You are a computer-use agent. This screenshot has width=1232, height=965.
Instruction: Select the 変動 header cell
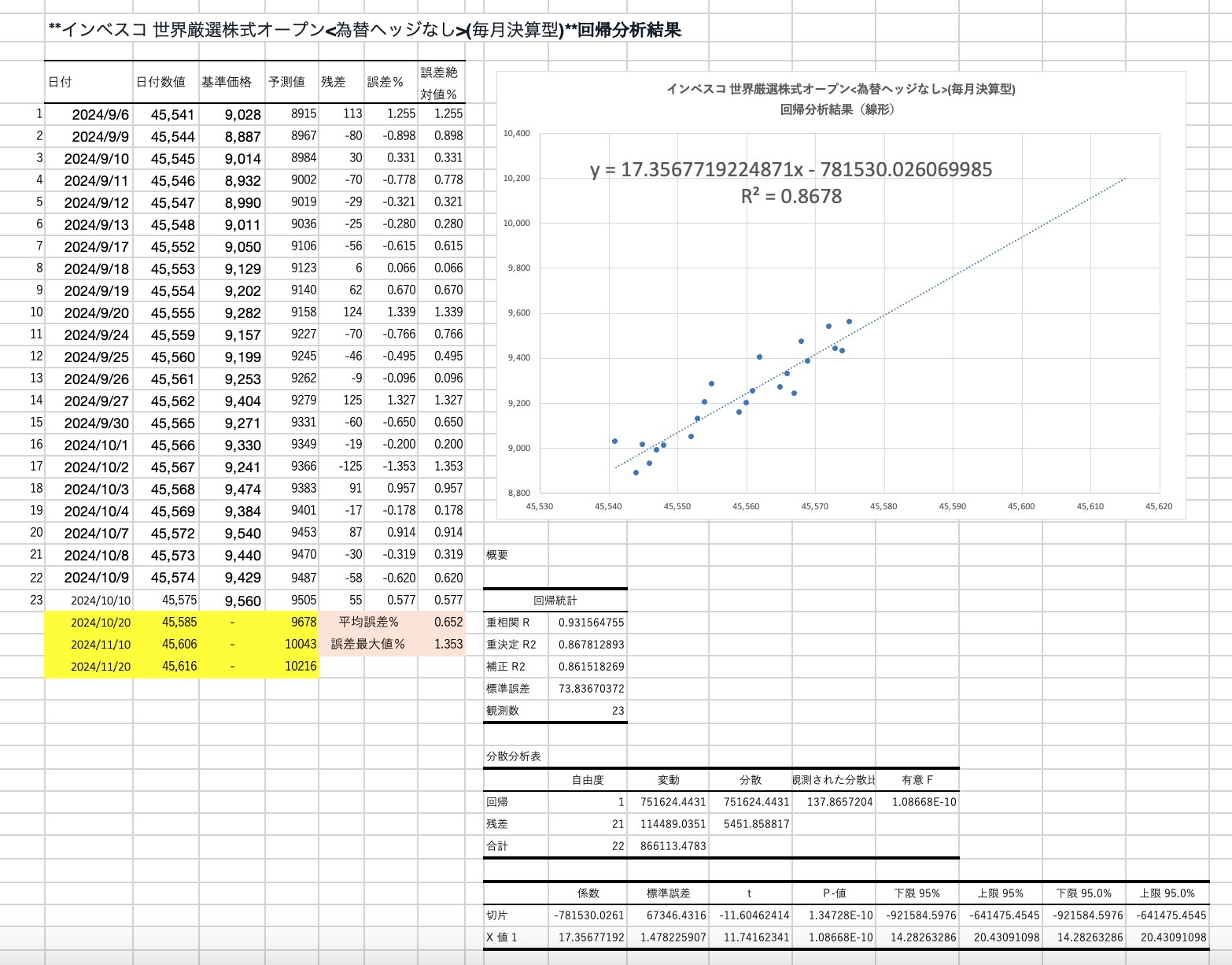pyautogui.click(x=669, y=780)
